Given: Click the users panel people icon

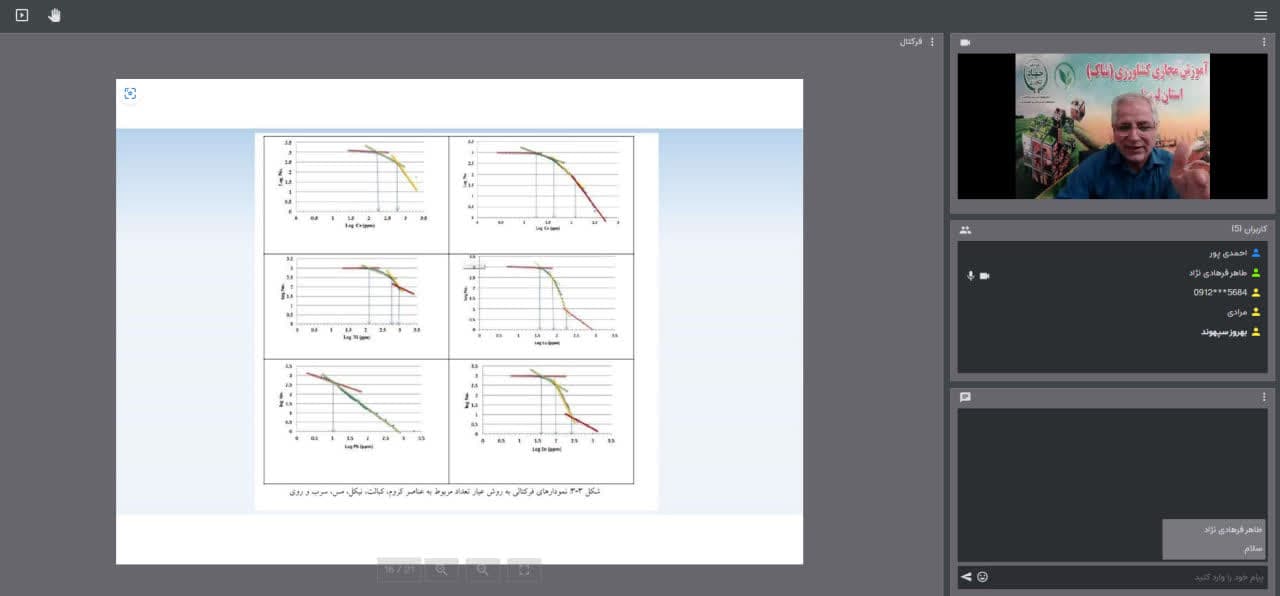Looking at the screenshot, I should [965, 229].
